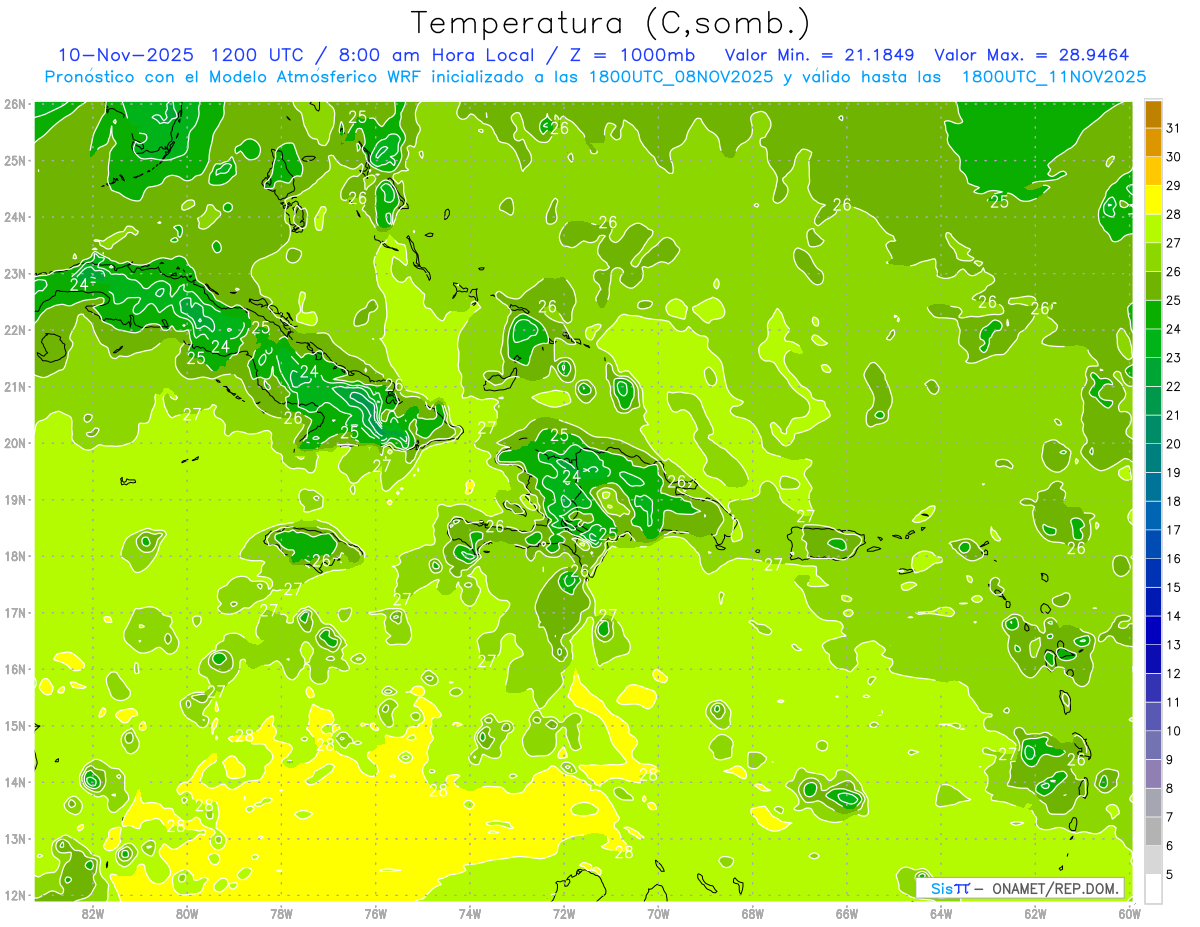Click the 'Valor Min. = 21.1849' text

[822, 55]
